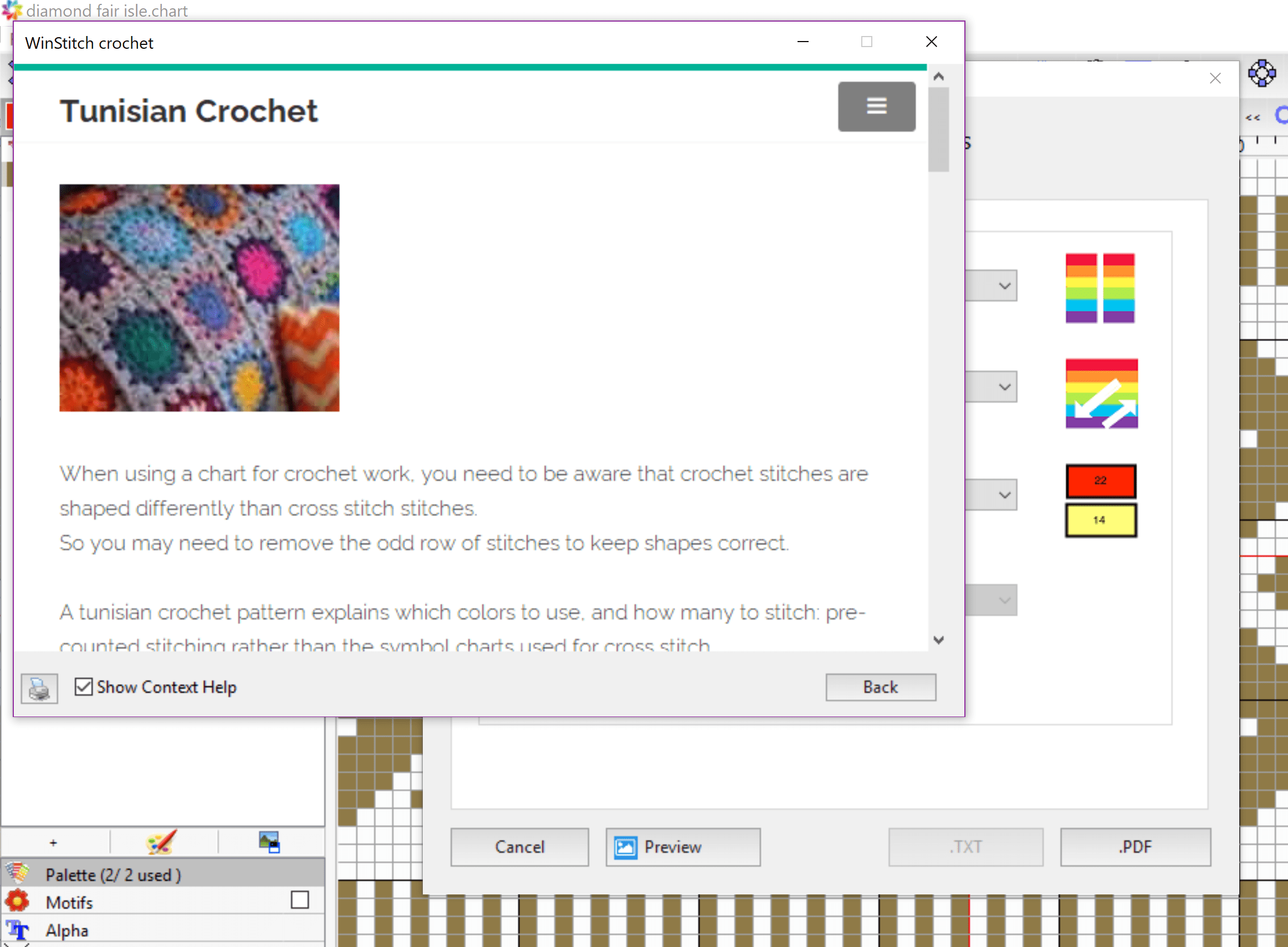The height and width of the screenshot is (947, 1288).
Task: Open the dropdown beside the red 22 swatch
Action: pos(1002,494)
